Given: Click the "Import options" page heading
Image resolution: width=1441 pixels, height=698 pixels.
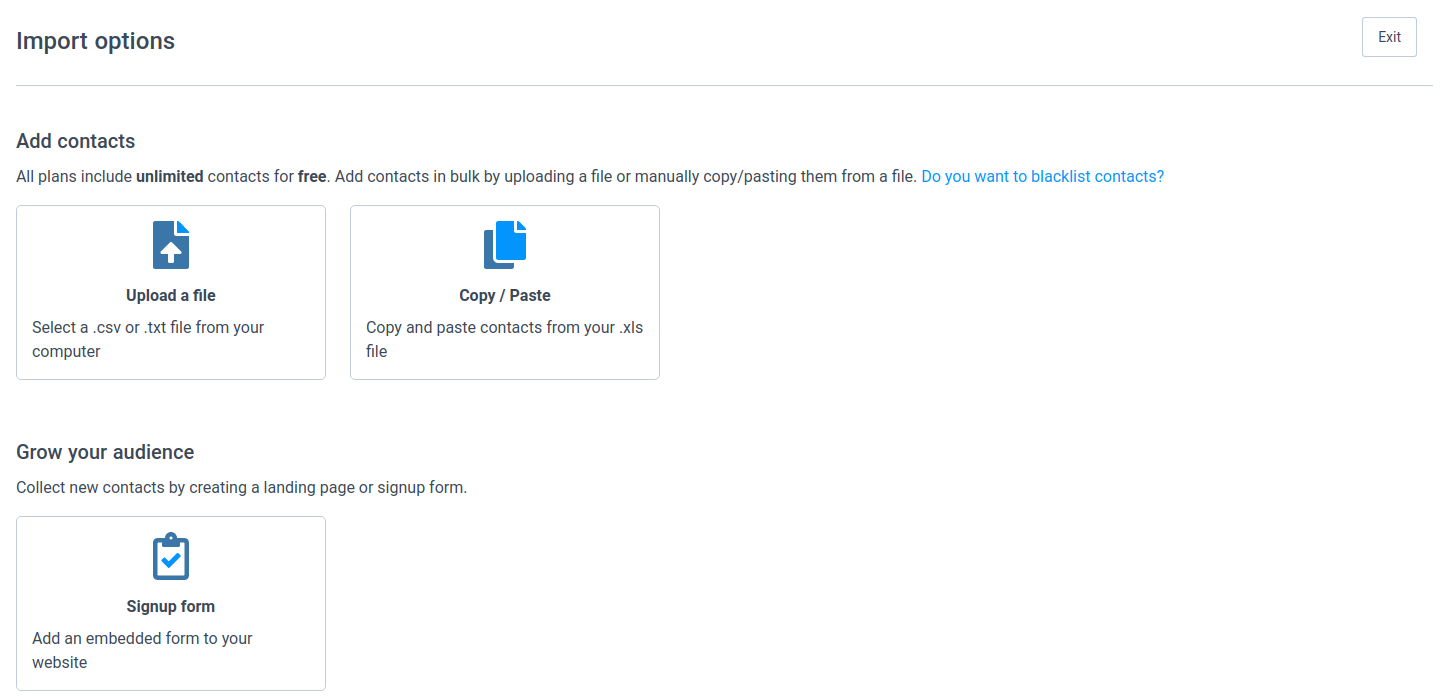Looking at the screenshot, I should click(96, 41).
